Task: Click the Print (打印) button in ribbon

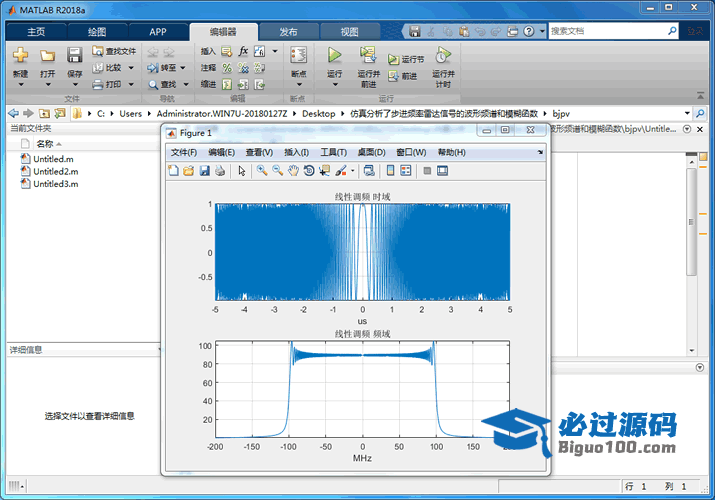Action: click(108, 84)
